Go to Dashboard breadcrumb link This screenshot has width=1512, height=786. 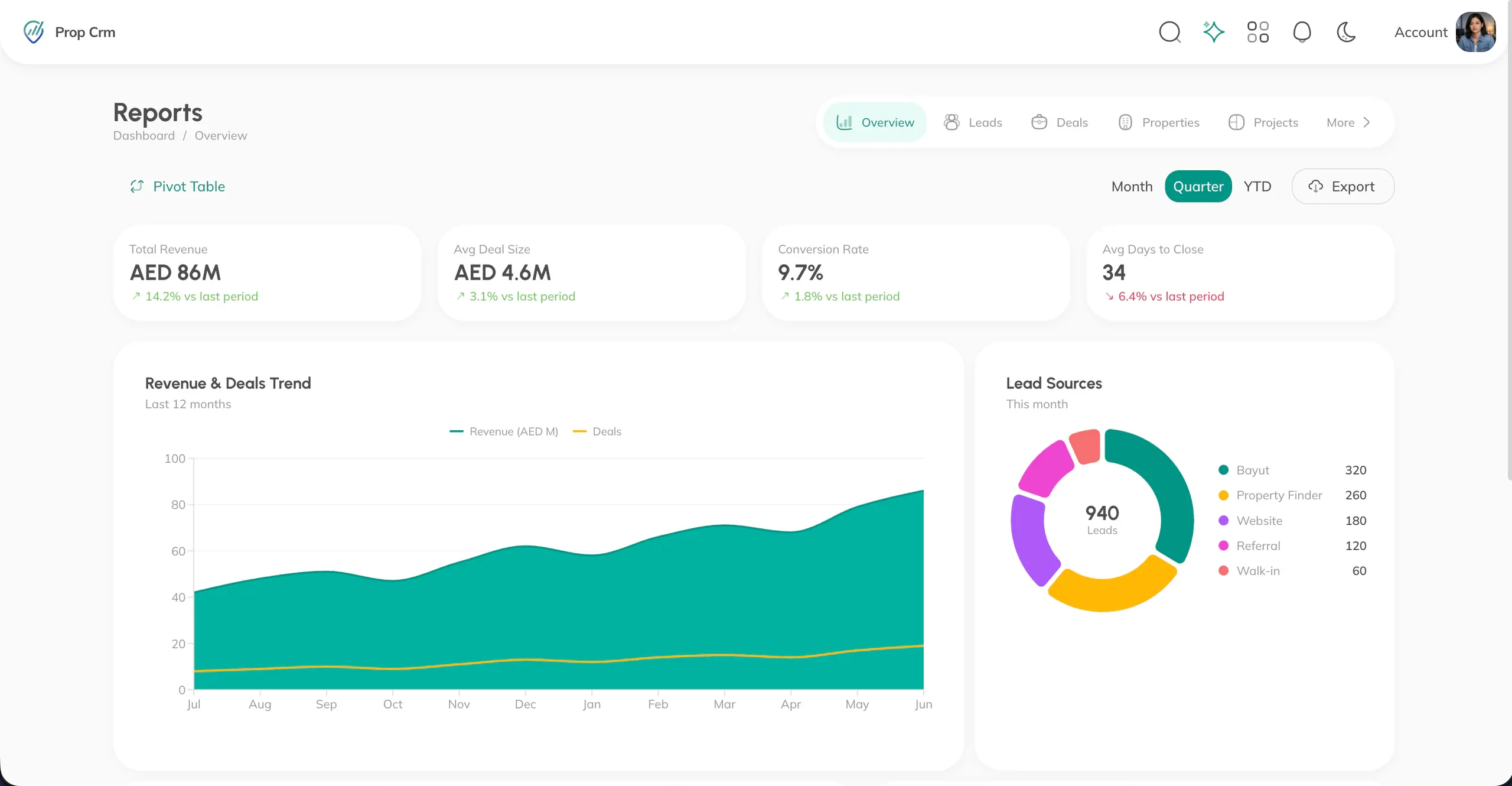click(x=144, y=135)
